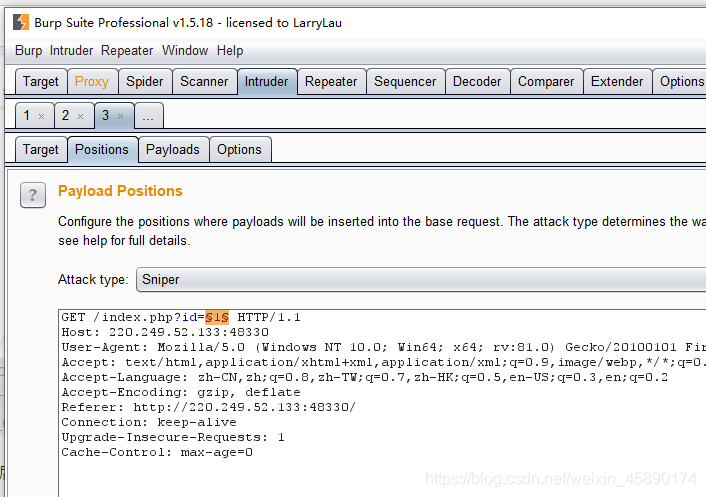Open the Payloads sub-tab
This screenshot has height=497, width=706.
(173, 149)
